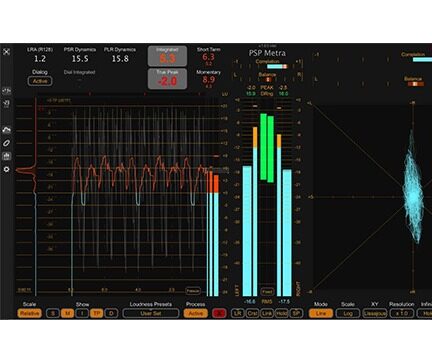432x363 pixels.
Task: Click the Short Term value 6.3
Action: (208, 57)
